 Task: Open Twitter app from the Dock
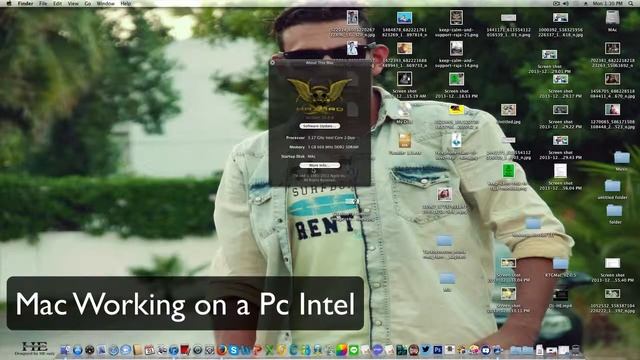point(426,349)
